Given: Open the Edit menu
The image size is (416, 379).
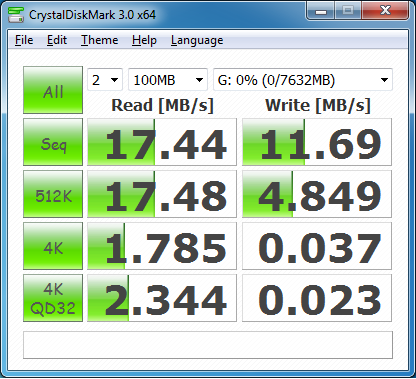Looking at the screenshot, I should pyautogui.click(x=57, y=40).
